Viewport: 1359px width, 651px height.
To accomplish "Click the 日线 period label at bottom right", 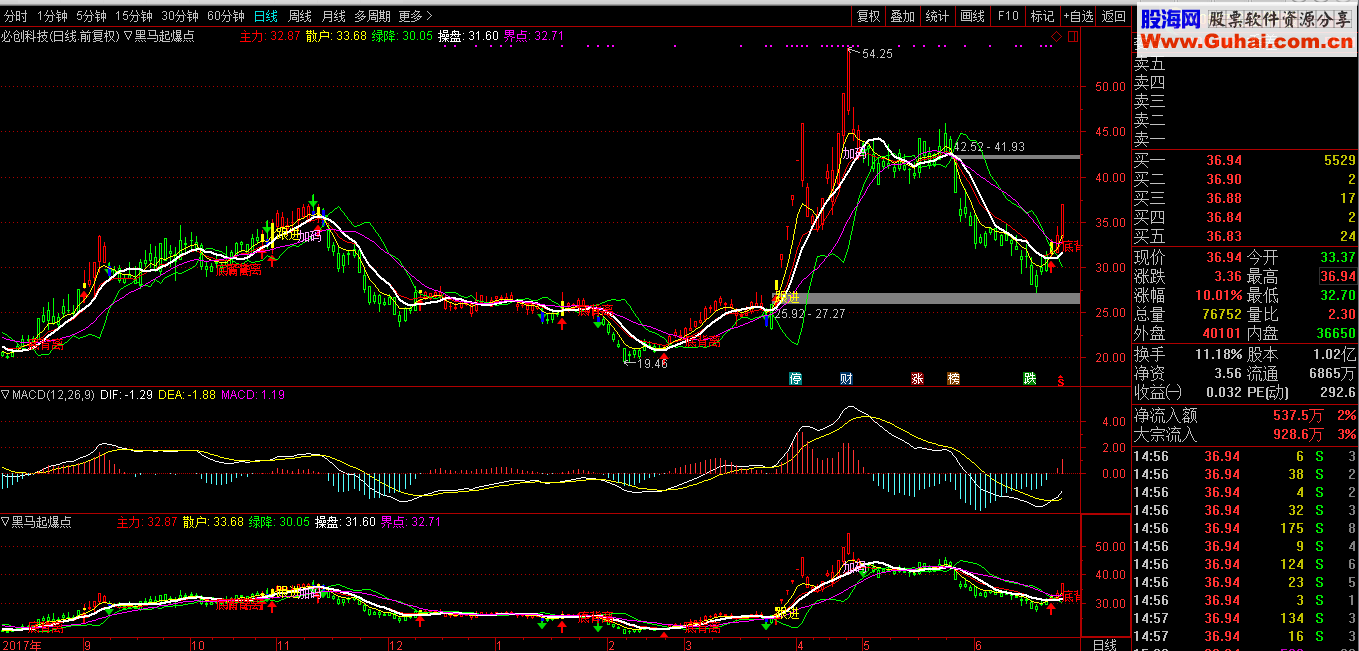I will click(1104, 643).
